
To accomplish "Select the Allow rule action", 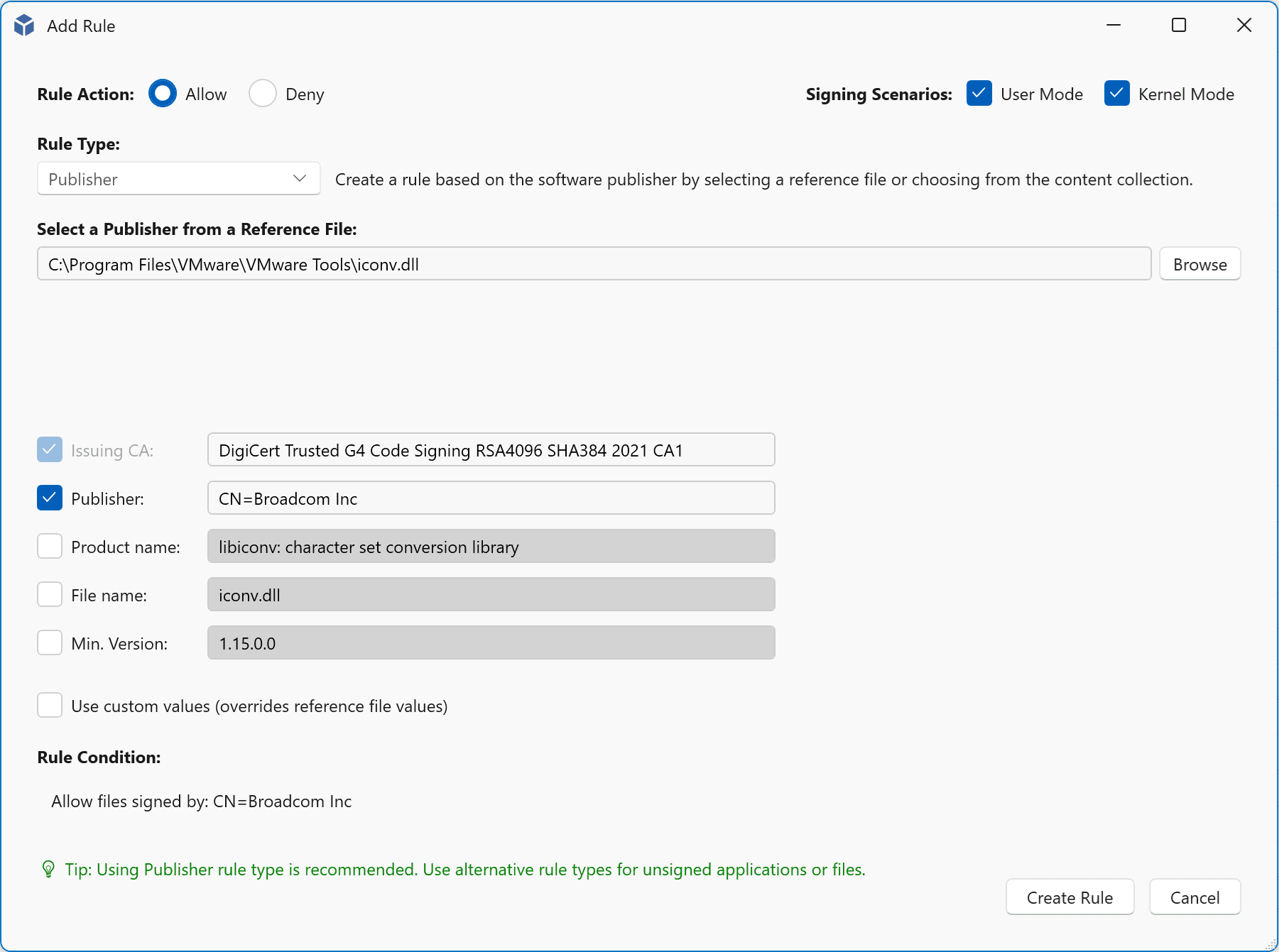I will (x=163, y=94).
